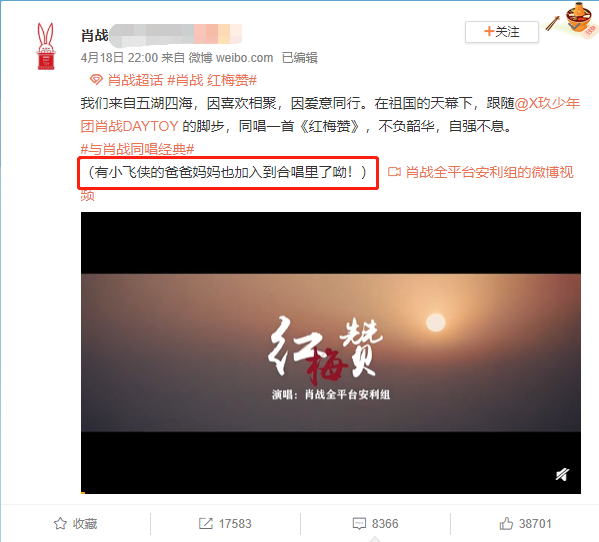Open the @X玖少年团肖战DAYTOY mention link

pyautogui.click(x=330, y=115)
